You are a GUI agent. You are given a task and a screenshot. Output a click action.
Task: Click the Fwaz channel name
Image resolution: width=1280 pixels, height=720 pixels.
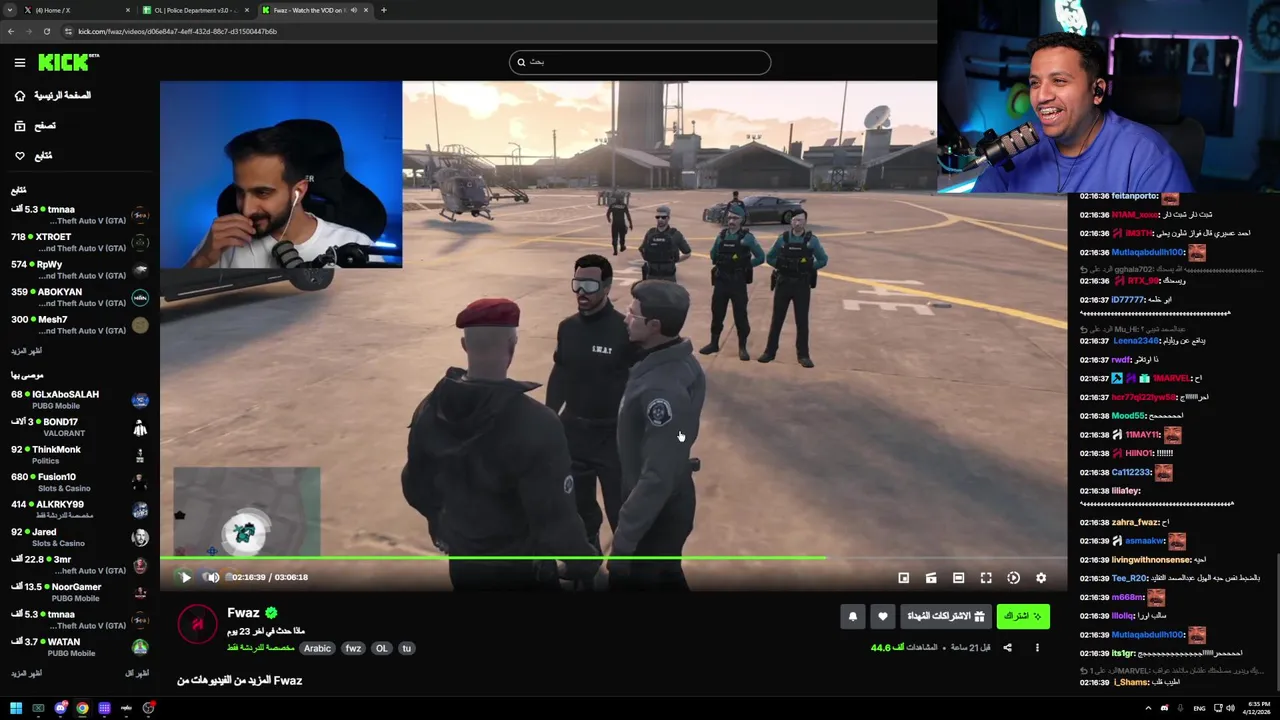coord(243,613)
